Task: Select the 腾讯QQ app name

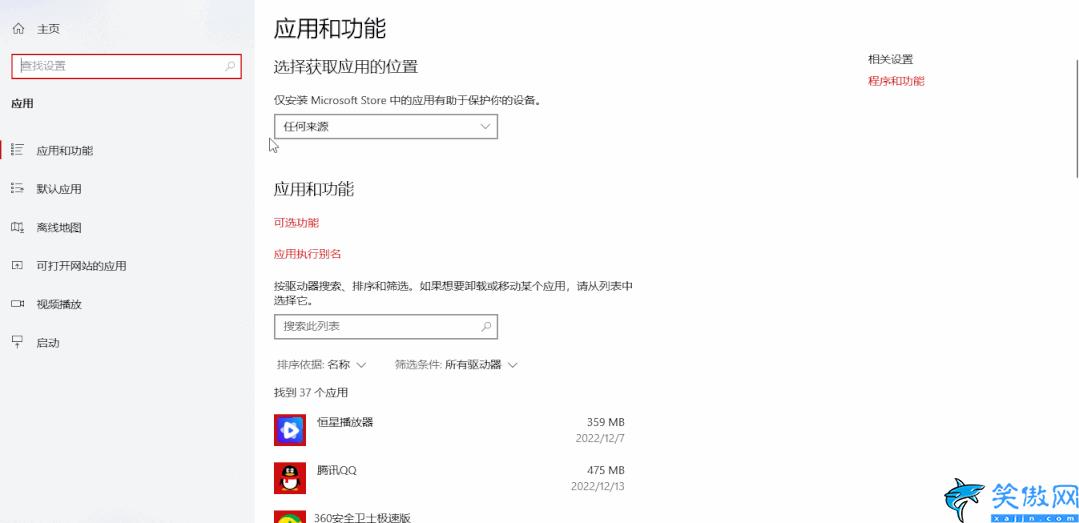Action: tap(336, 471)
